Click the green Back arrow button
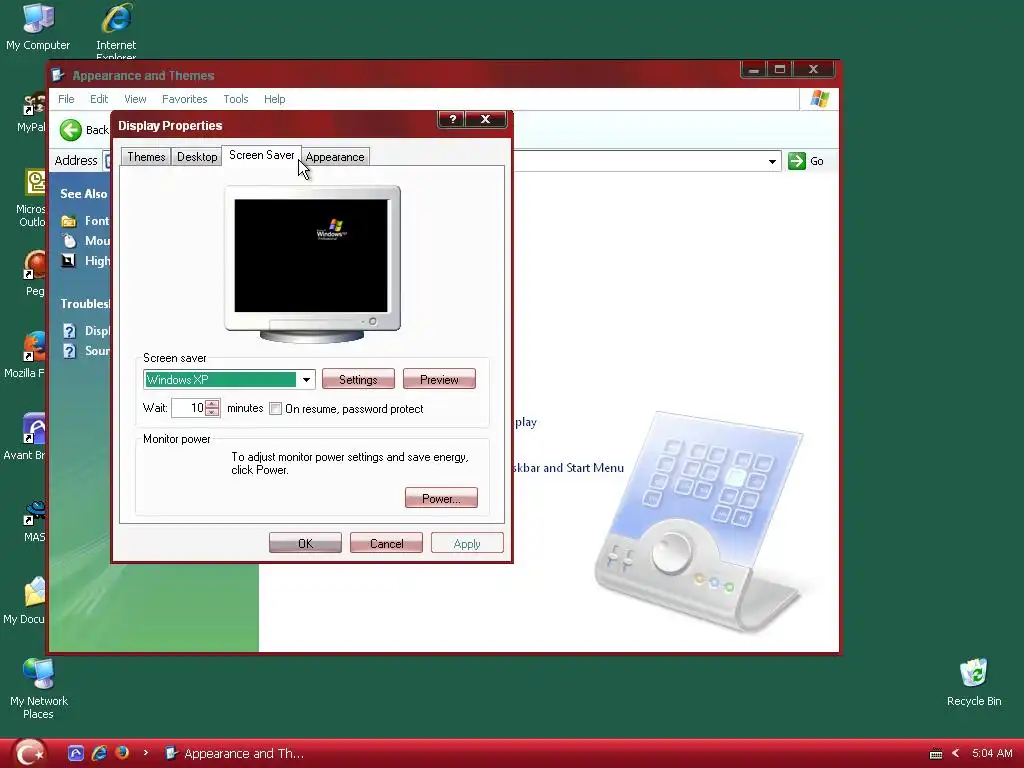Image resolution: width=1024 pixels, height=768 pixels. pyautogui.click(x=71, y=130)
